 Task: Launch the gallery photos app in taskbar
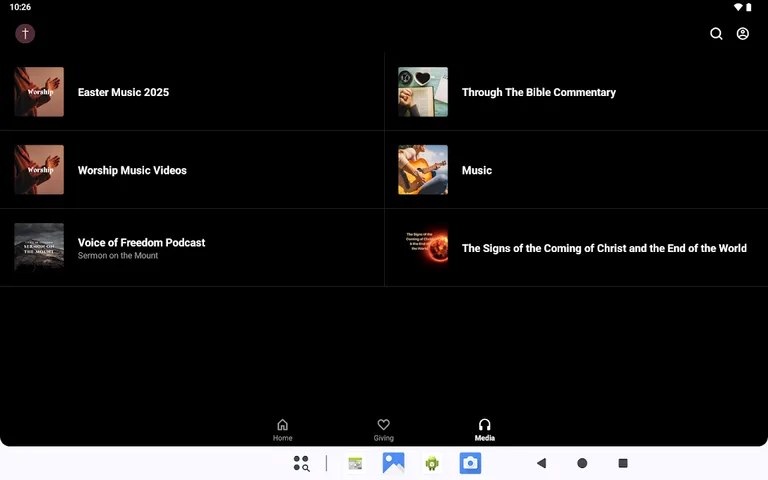(x=393, y=463)
